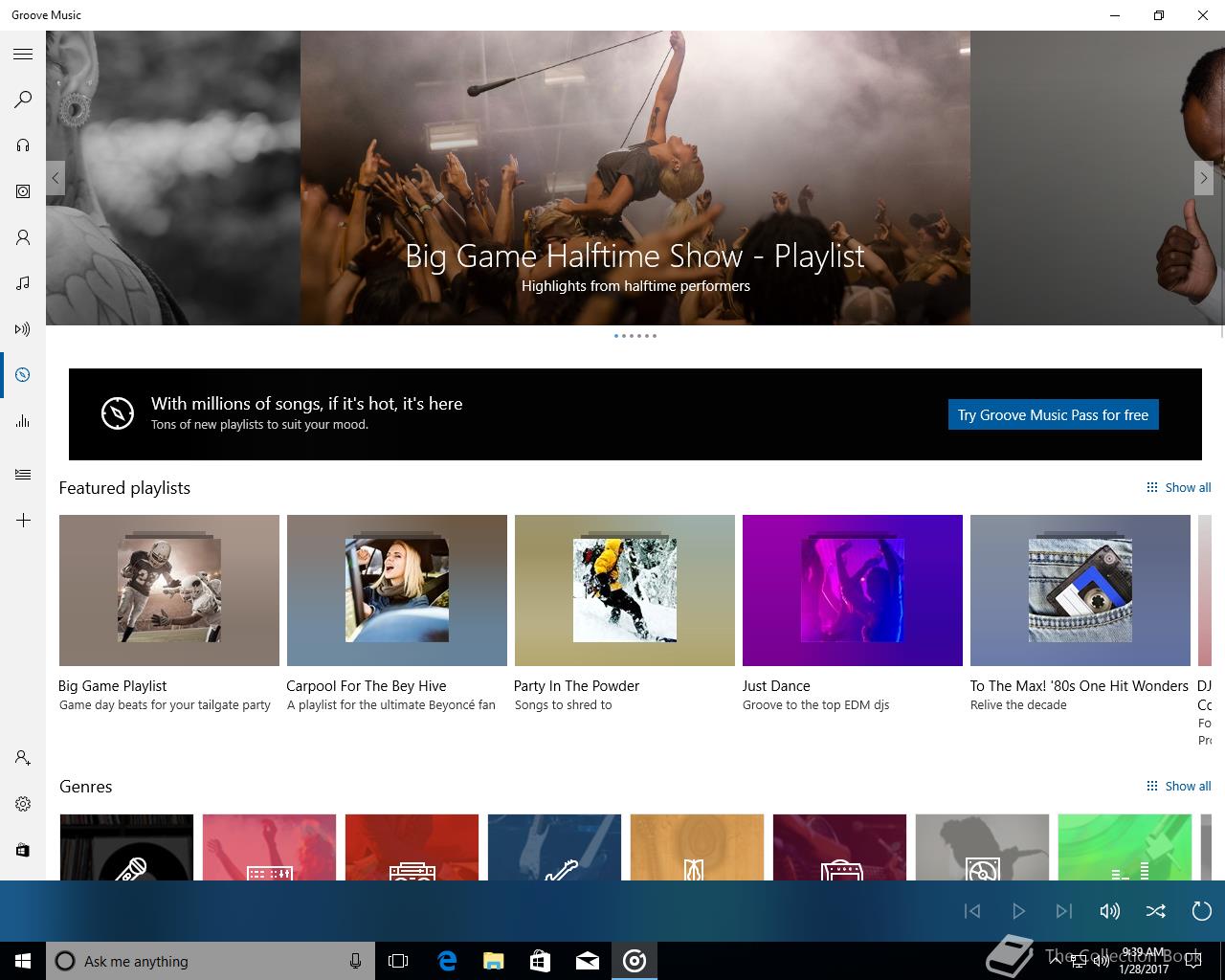
Task: Click the Windows Start button
Action: pyautogui.click(x=23, y=961)
